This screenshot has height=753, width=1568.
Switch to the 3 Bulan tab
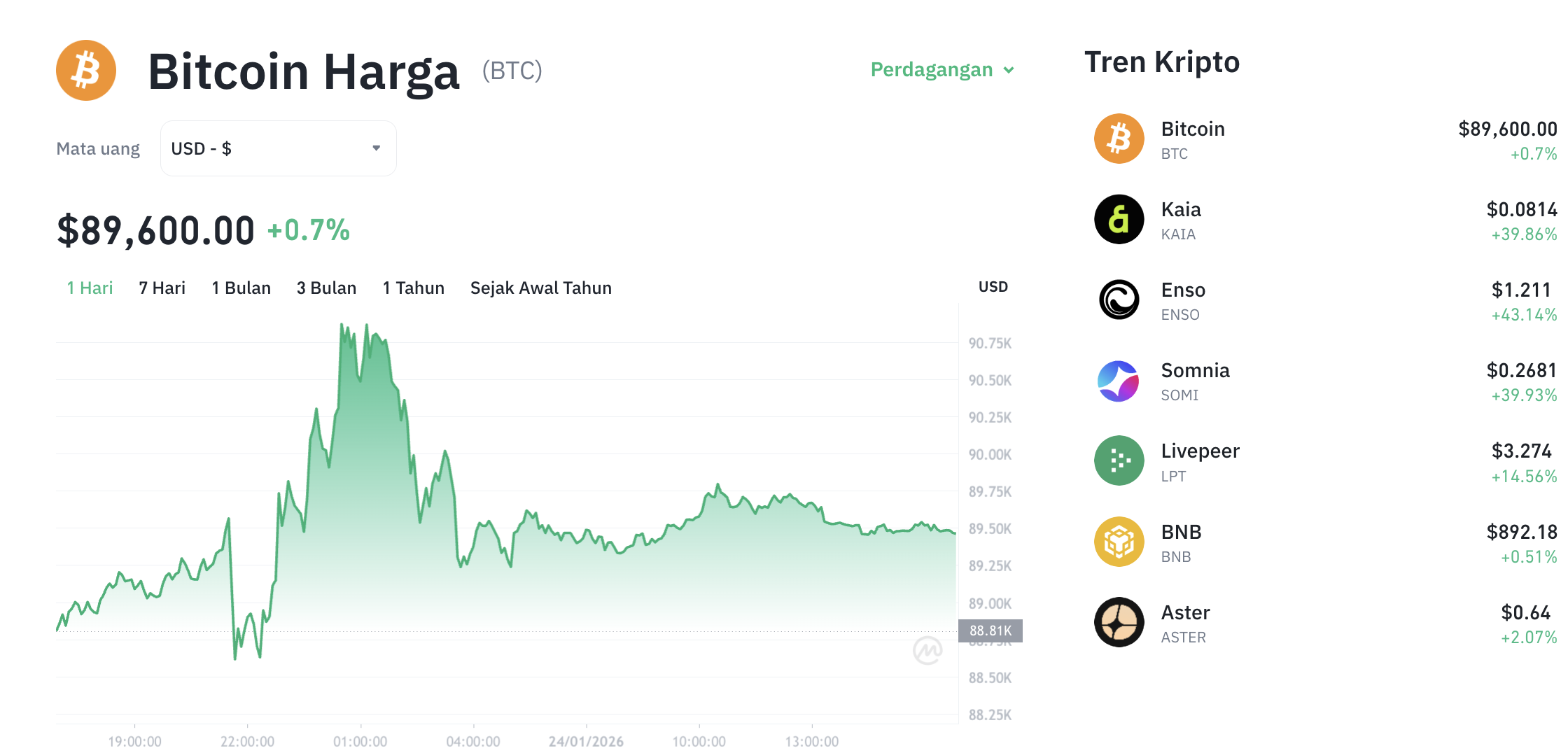[x=326, y=288]
